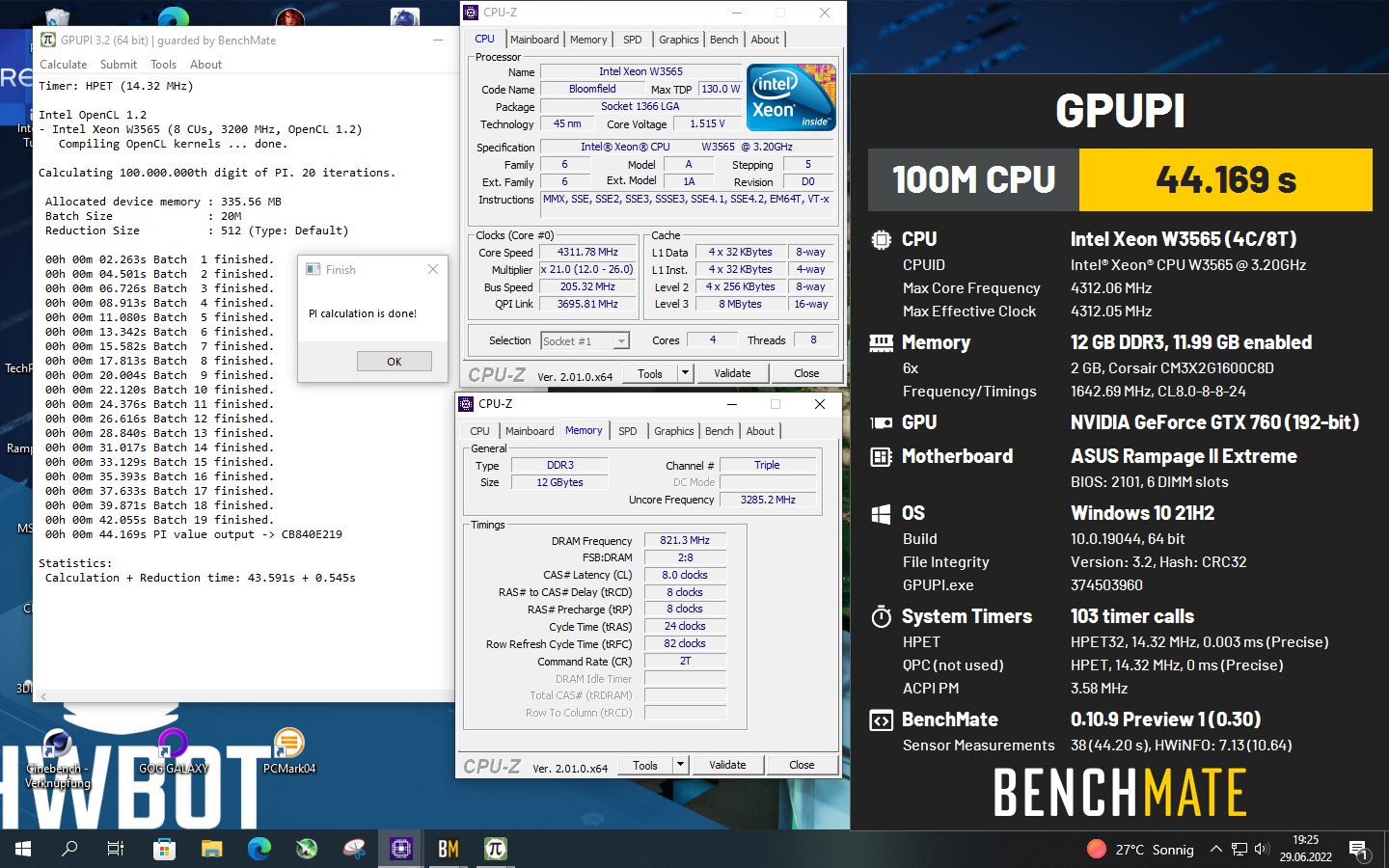Open the weather widget showing 27°C Sonnig
This screenshot has width=1389, height=868.
(1140, 849)
